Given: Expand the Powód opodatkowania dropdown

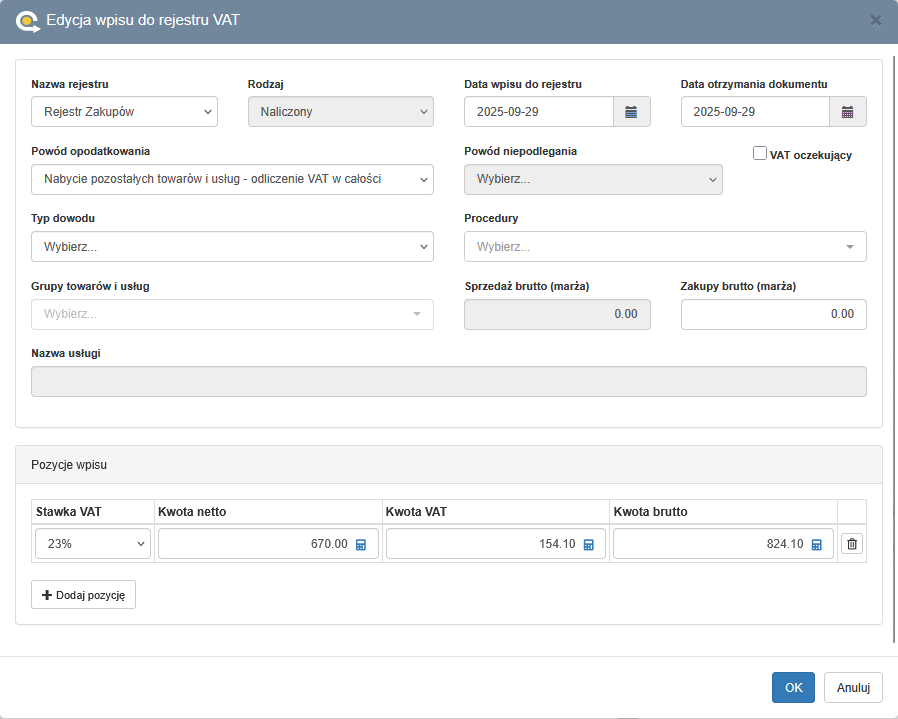Looking at the screenshot, I should click(232, 180).
